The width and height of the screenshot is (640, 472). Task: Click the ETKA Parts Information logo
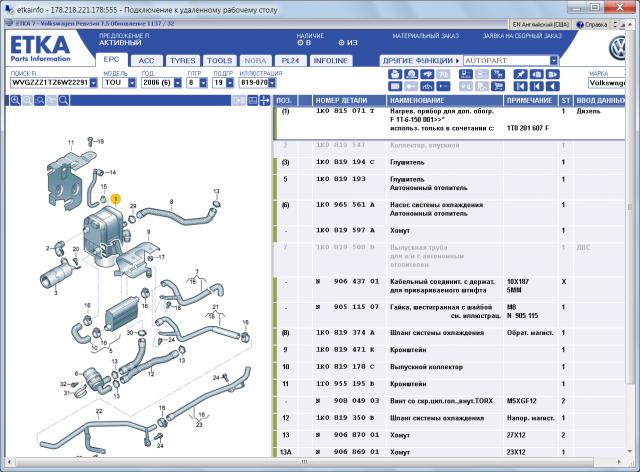[40, 48]
